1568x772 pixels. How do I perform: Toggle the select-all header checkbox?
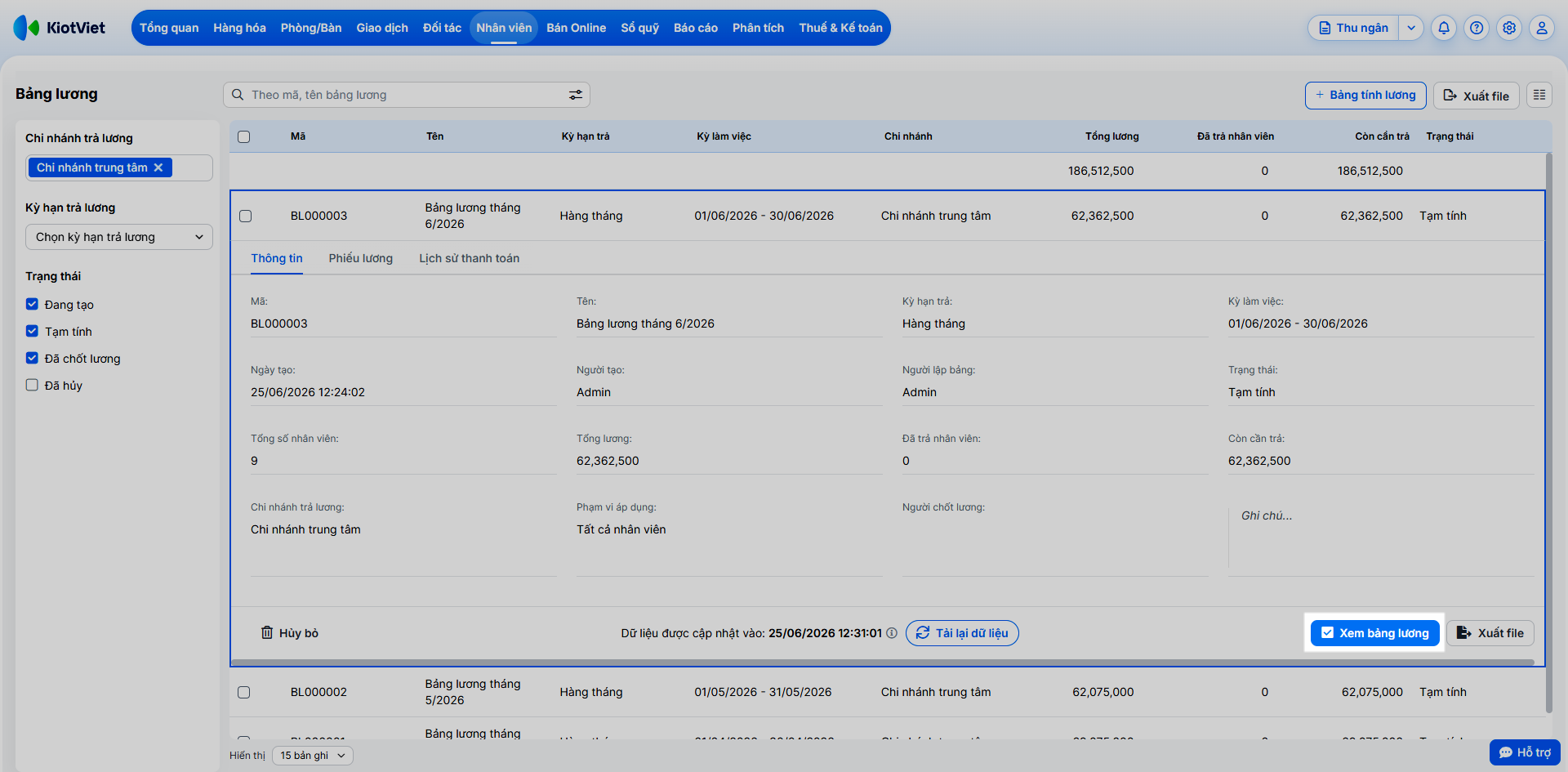243,136
